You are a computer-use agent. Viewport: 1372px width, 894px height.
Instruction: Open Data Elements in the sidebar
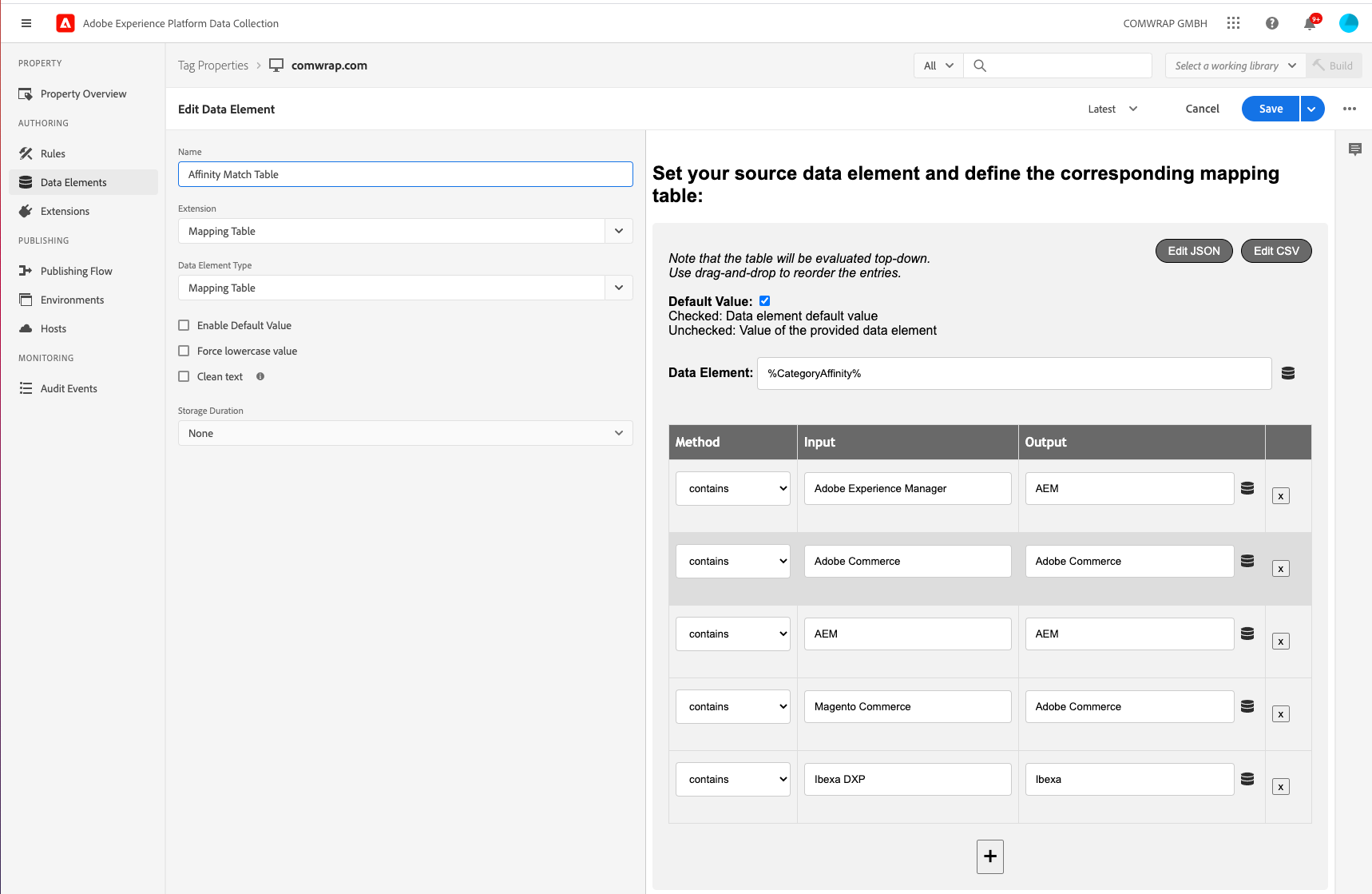[83, 182]
